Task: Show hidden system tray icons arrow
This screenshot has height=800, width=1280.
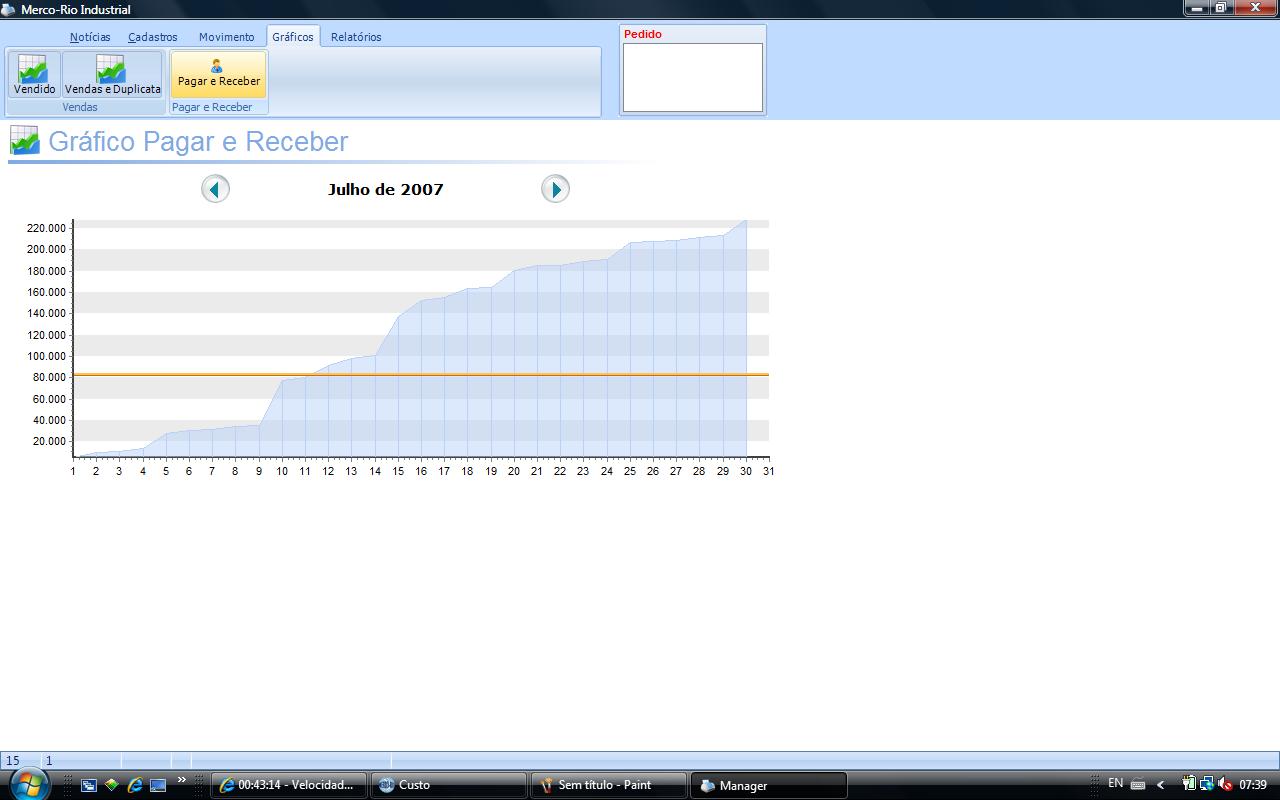Action: tap(1160, 785)
